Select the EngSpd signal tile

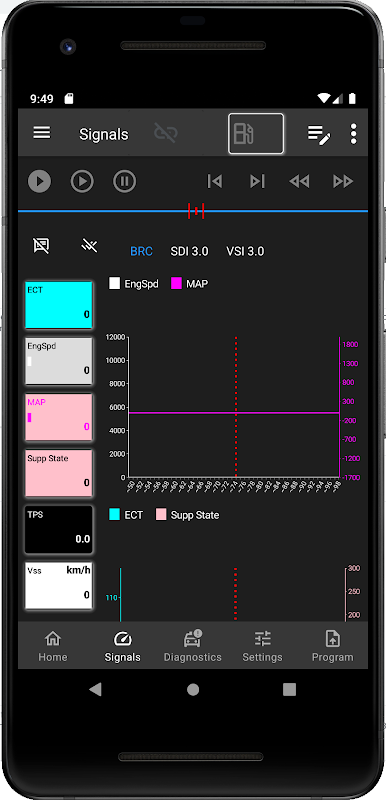coord(59,361)
